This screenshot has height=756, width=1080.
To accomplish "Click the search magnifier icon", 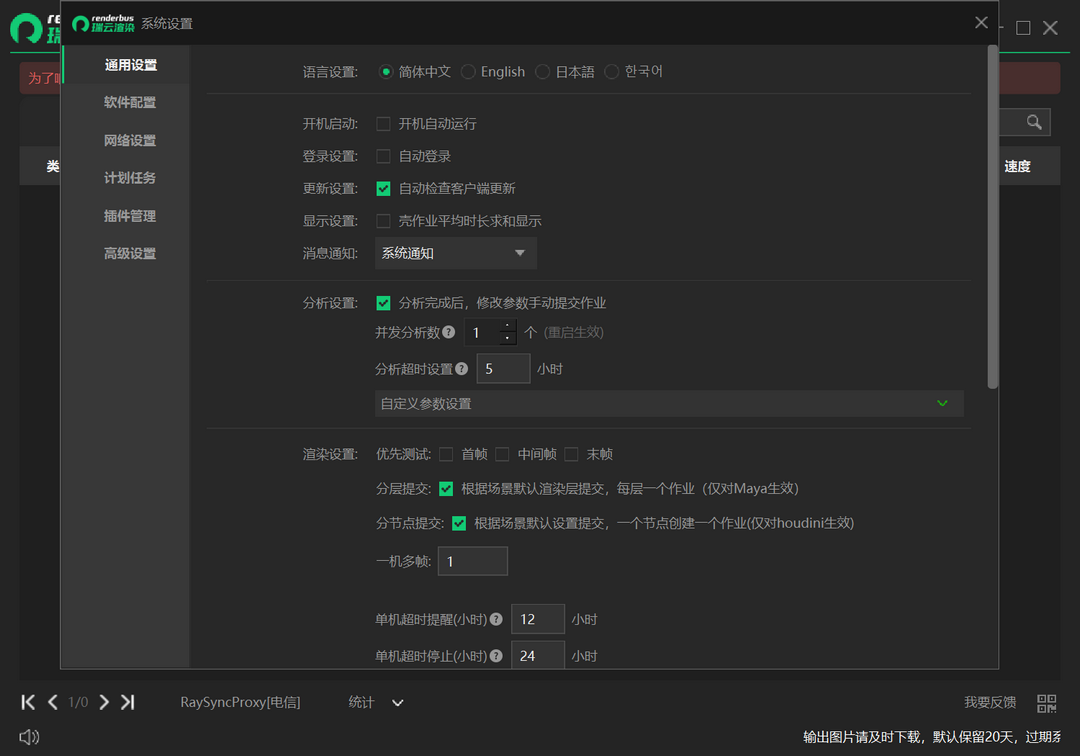I will click(x=1033, y=122).
